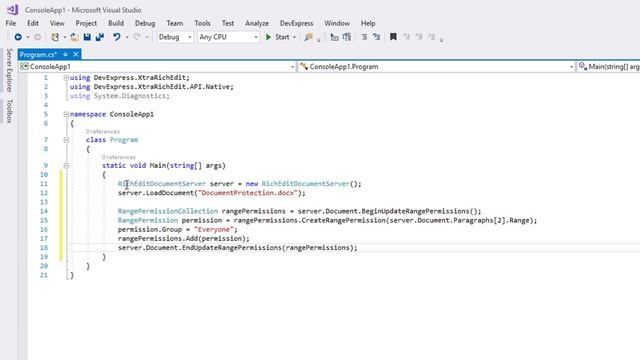
Task: Save the current file with Save icon
Action: (87, 37)
